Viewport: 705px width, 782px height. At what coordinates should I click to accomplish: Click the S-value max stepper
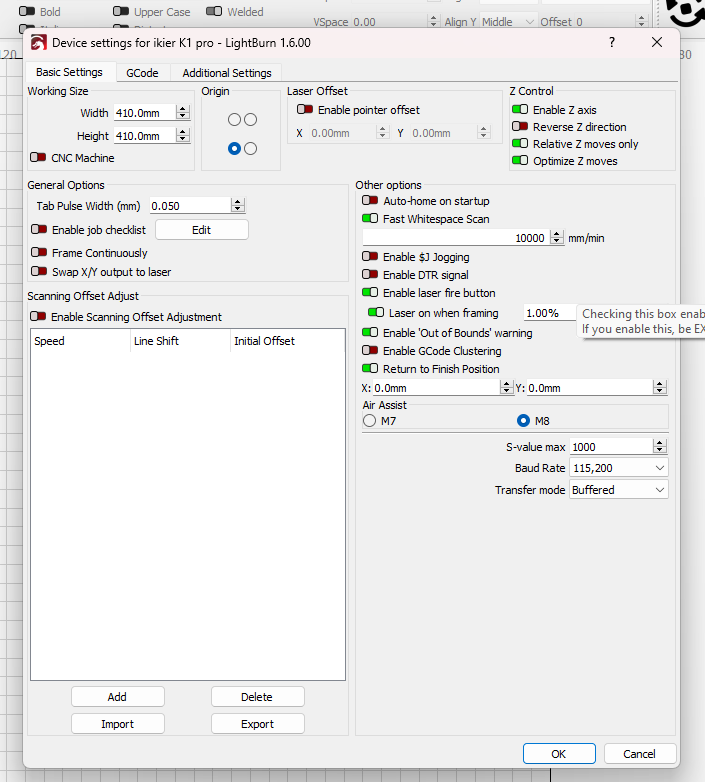[660, 446]
